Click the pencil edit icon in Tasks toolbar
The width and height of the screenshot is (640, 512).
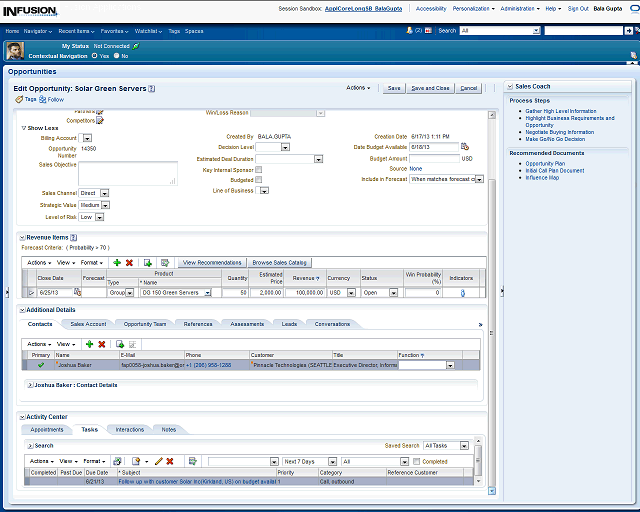[x=158, y=461]
